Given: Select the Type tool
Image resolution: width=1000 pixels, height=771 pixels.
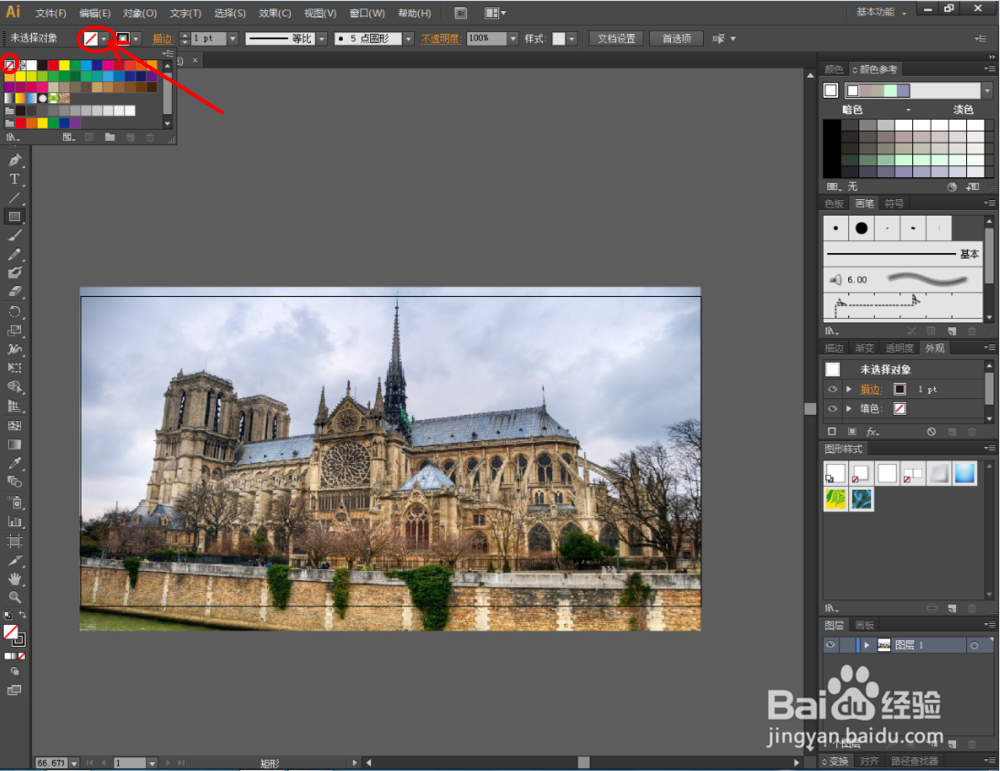Looking at the screenshot, I should [14, 179].
